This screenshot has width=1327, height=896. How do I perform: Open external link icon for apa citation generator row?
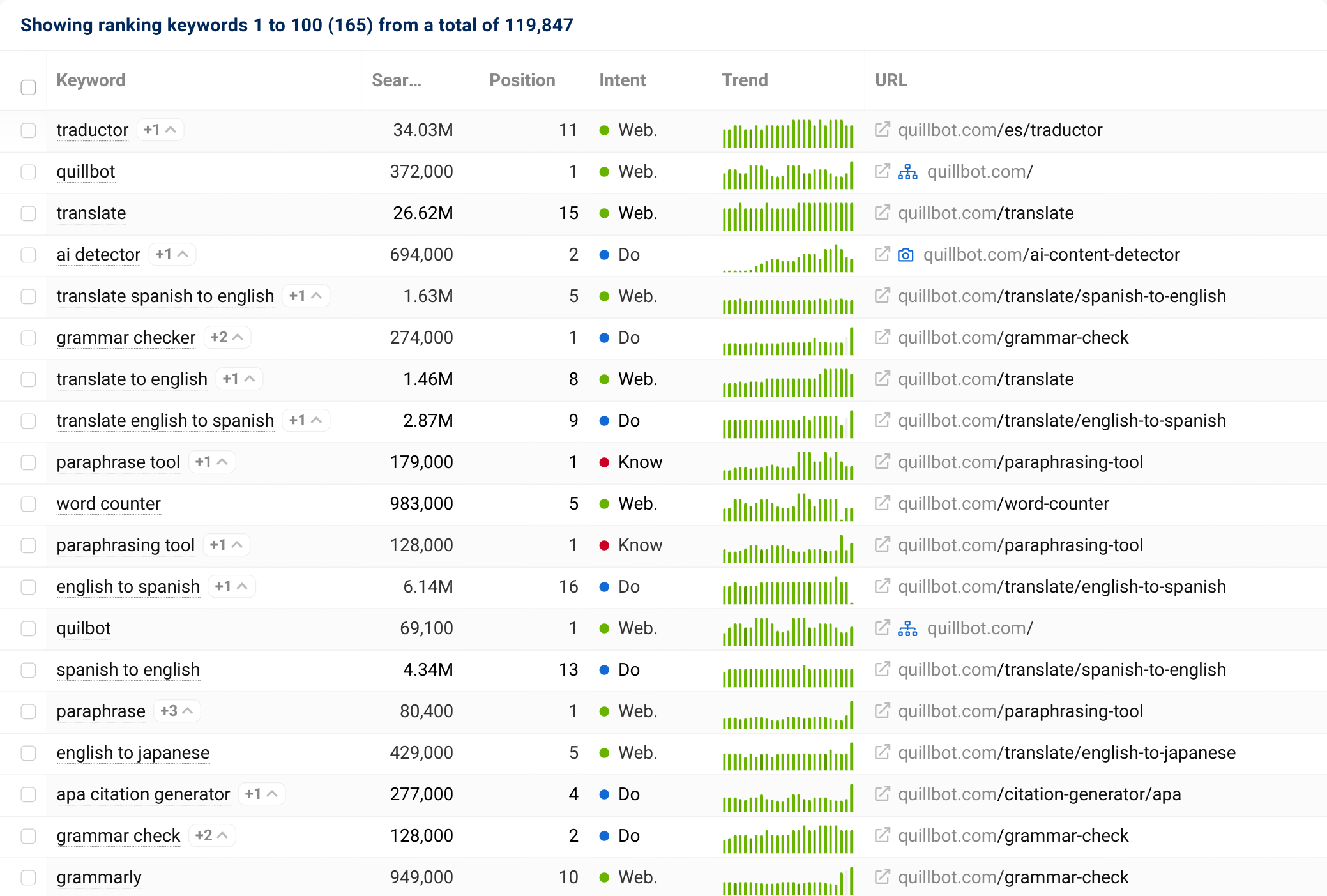[882, 794]
